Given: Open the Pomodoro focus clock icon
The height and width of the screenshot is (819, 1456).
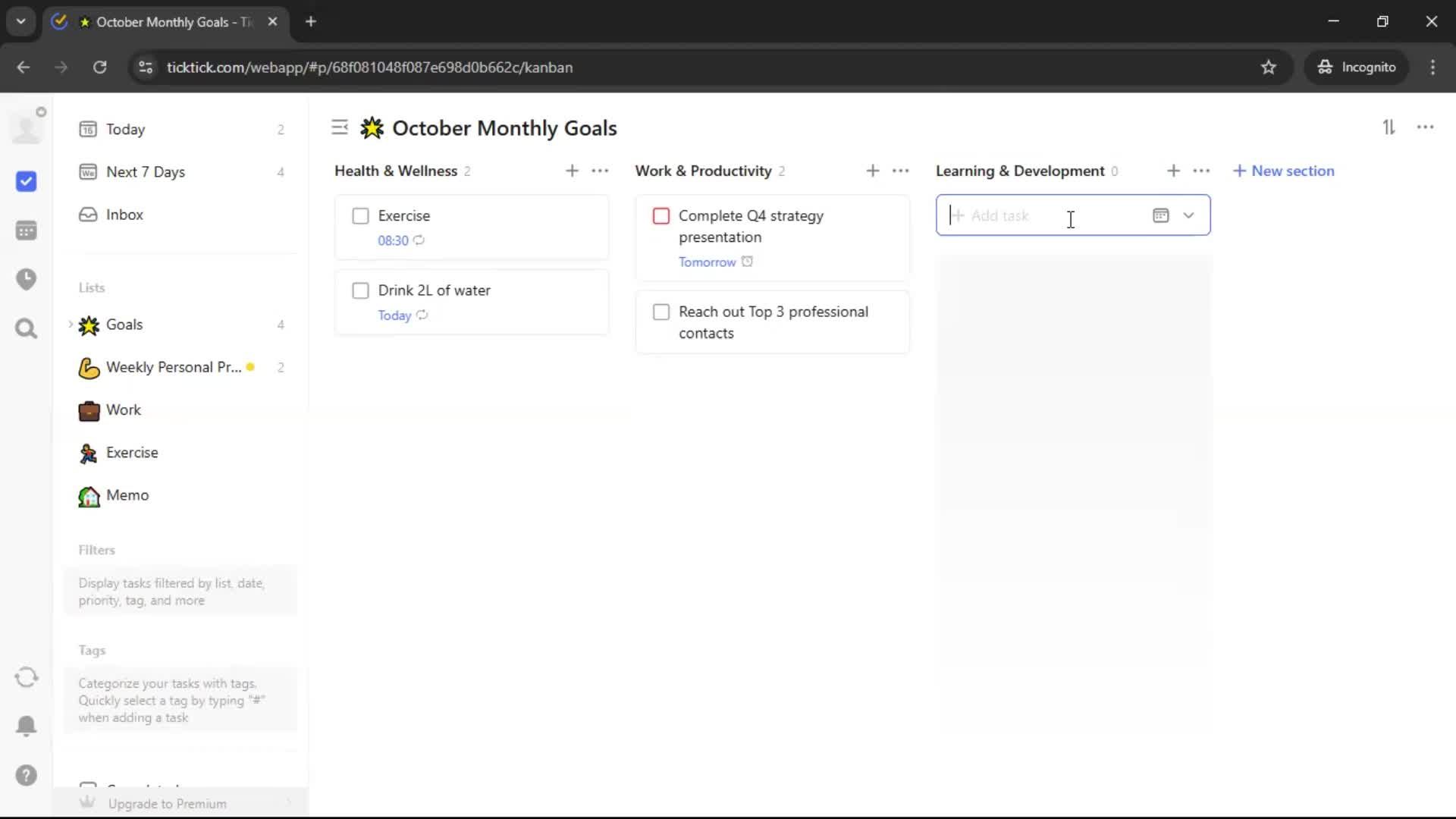Looking at the screenshot, I should click(26, 279).
